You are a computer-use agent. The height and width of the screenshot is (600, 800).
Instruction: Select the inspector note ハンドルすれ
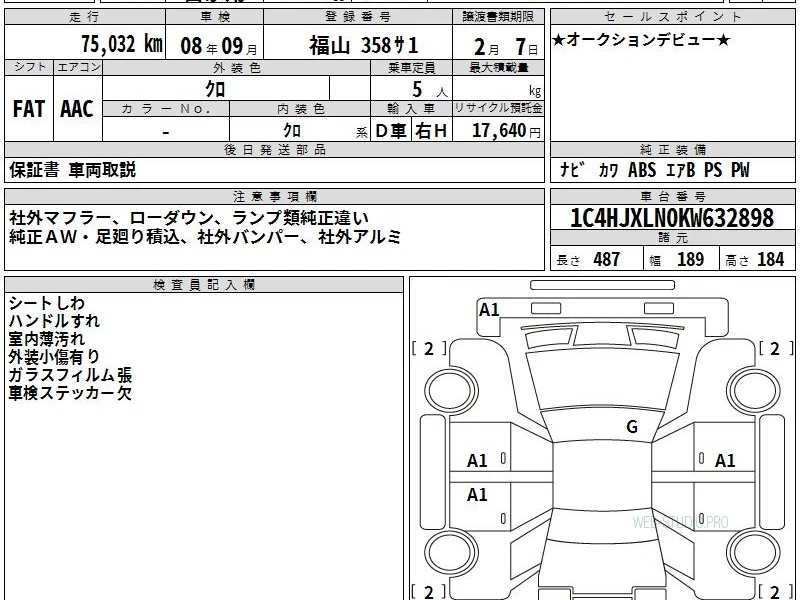(x=54, y=321)
